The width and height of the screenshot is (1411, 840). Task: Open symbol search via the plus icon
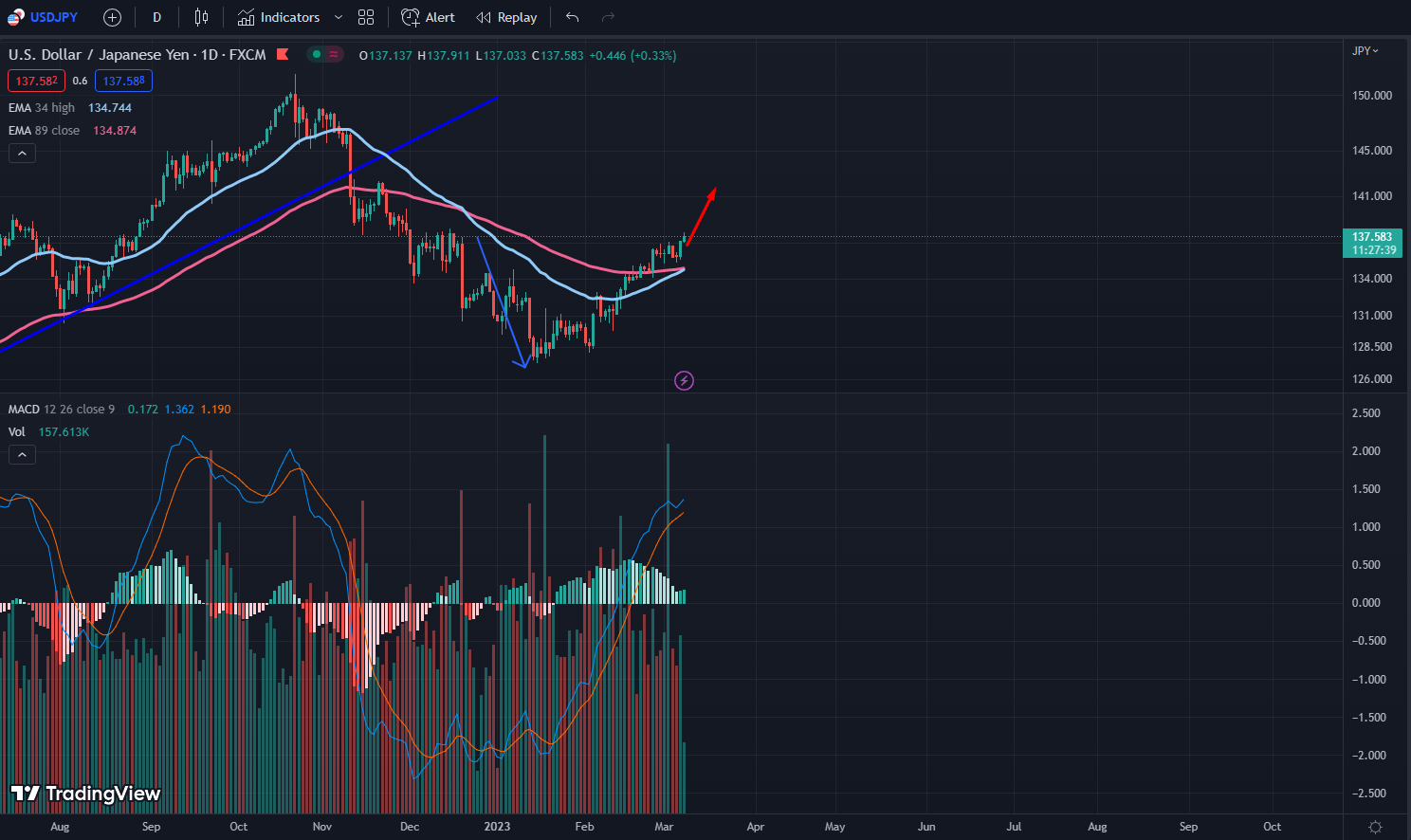(112, 16)
